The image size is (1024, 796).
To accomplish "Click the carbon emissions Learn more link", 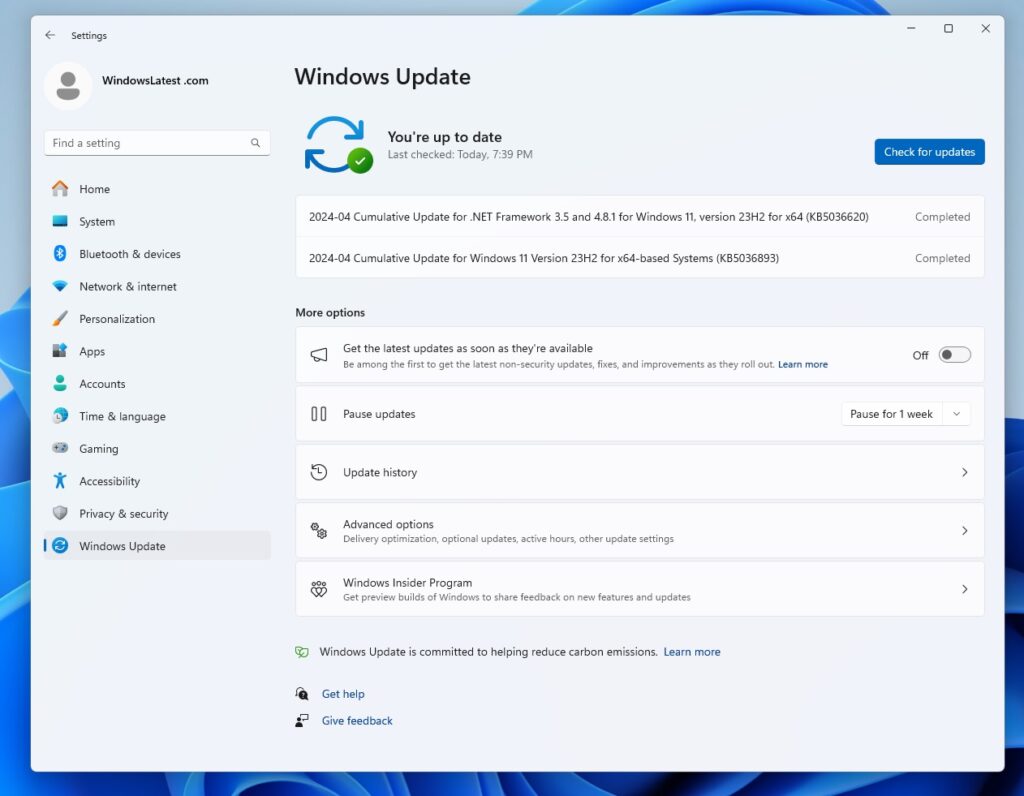I will (x=692, y=651).
